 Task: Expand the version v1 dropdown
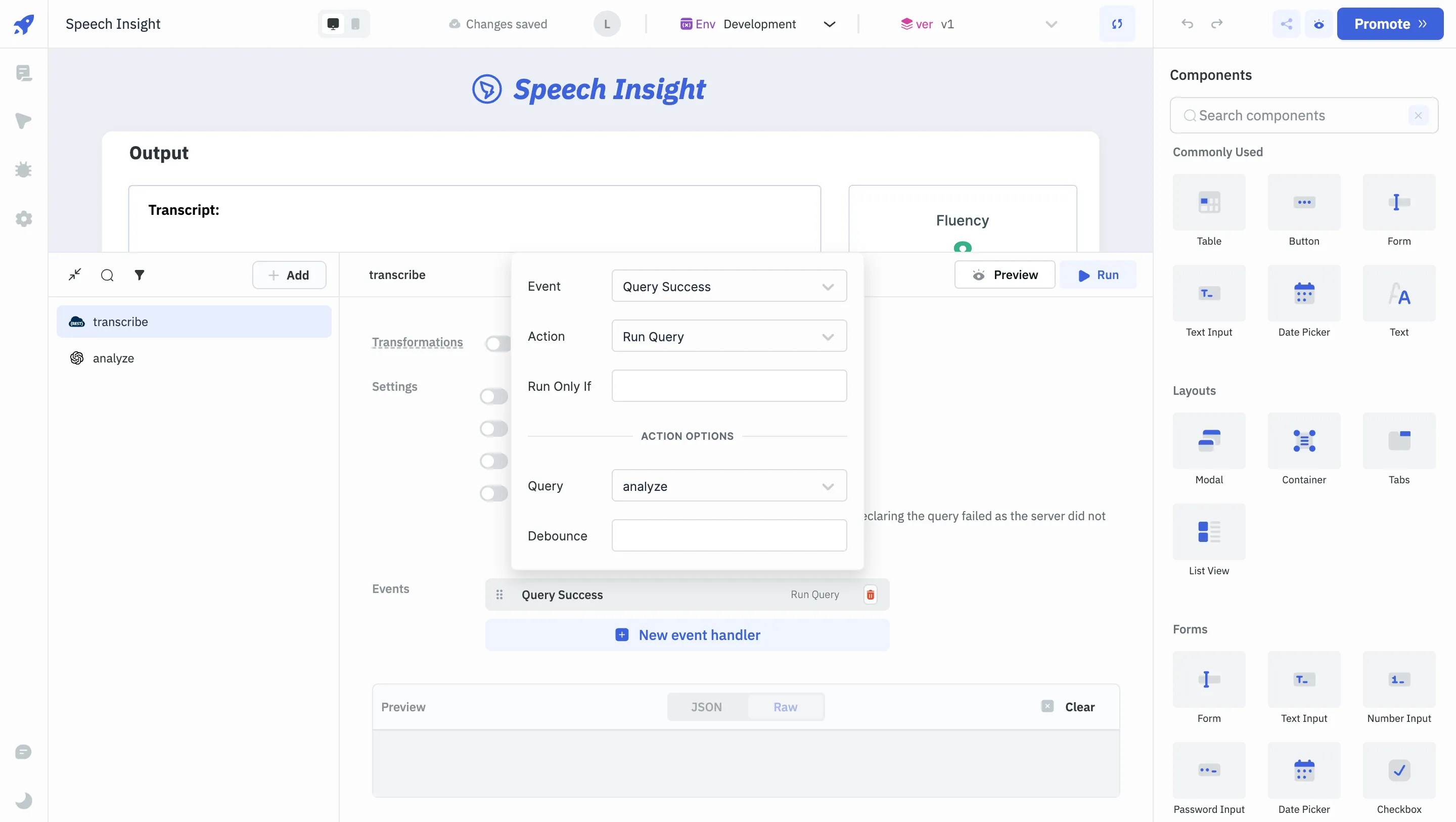(x=1050, y=24)
